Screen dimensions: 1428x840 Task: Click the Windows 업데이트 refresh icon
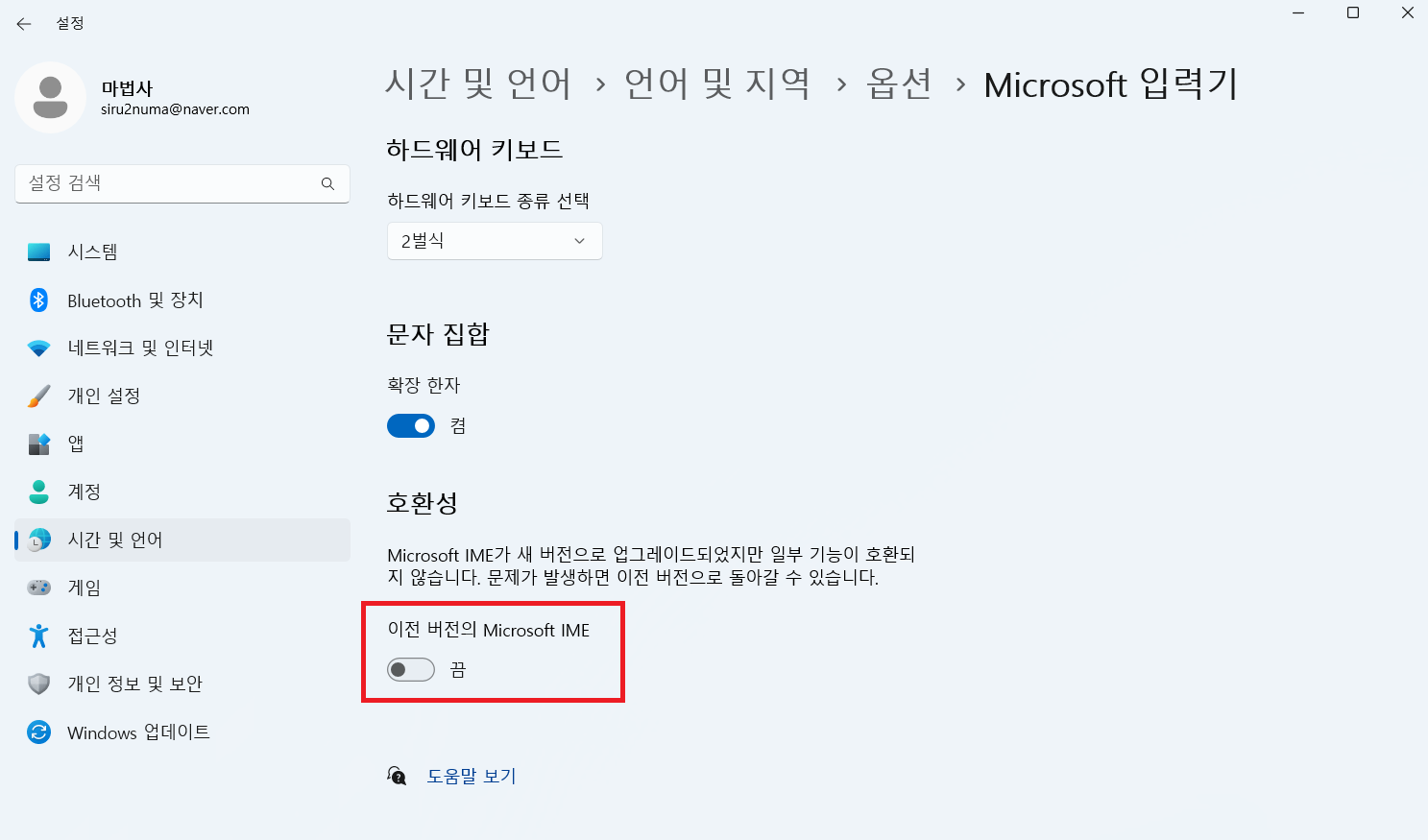[38, 732]
